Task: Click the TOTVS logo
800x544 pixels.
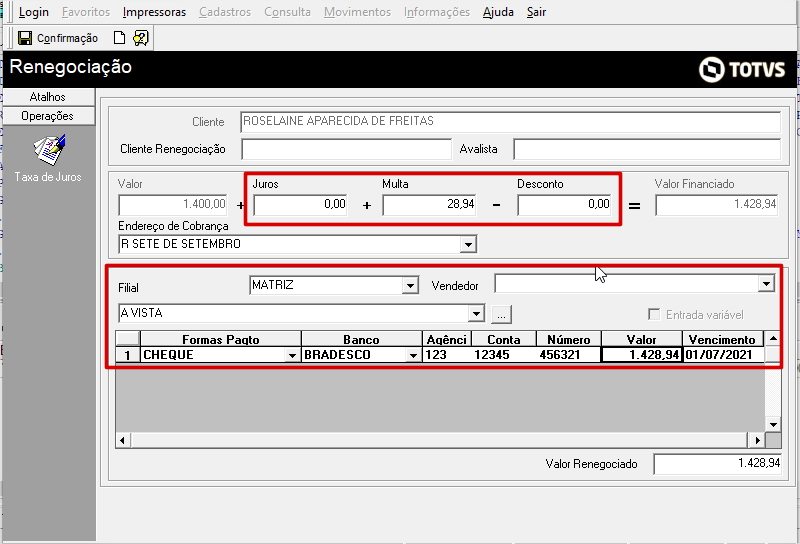Action: [x=742, y=69]
